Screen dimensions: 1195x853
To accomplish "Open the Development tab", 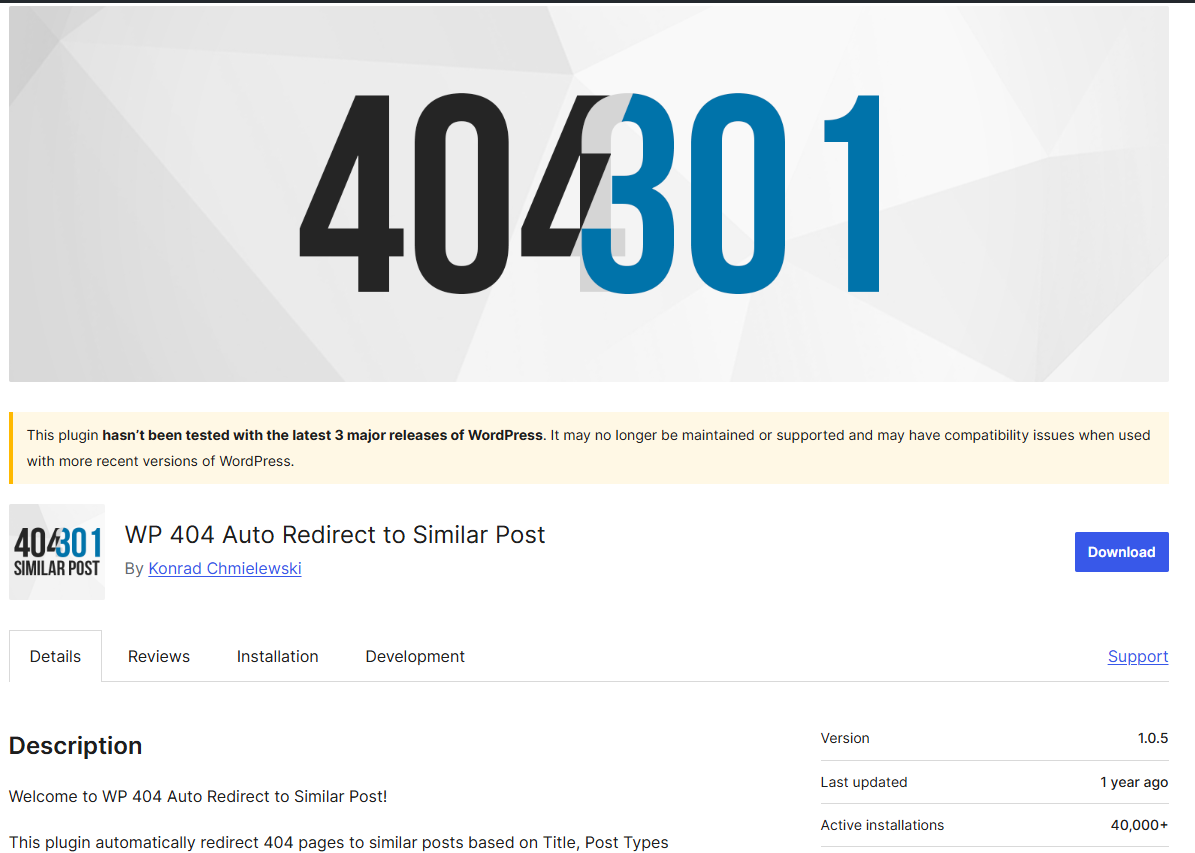I will pos(415,656).
